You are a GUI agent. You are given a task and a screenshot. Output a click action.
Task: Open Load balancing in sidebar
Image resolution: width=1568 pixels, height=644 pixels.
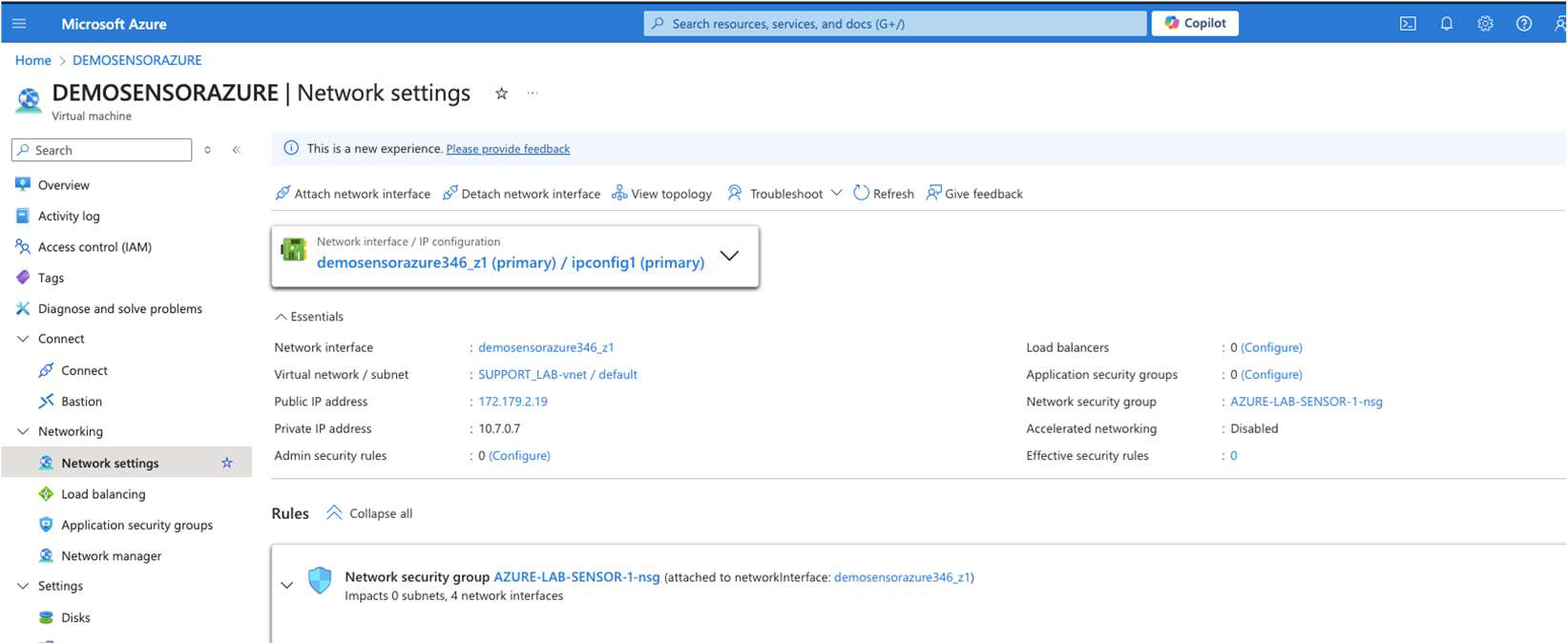[x=103, y=494]
